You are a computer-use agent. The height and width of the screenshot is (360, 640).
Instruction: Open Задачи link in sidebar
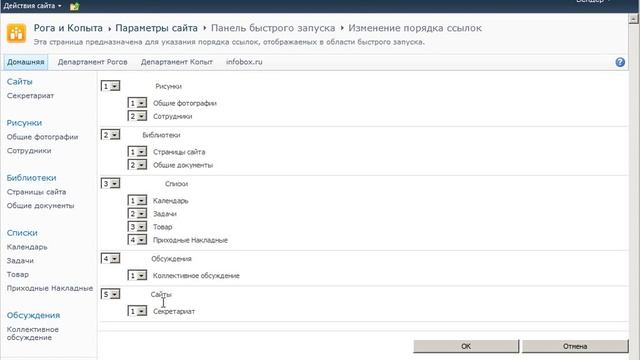(20, 260)
